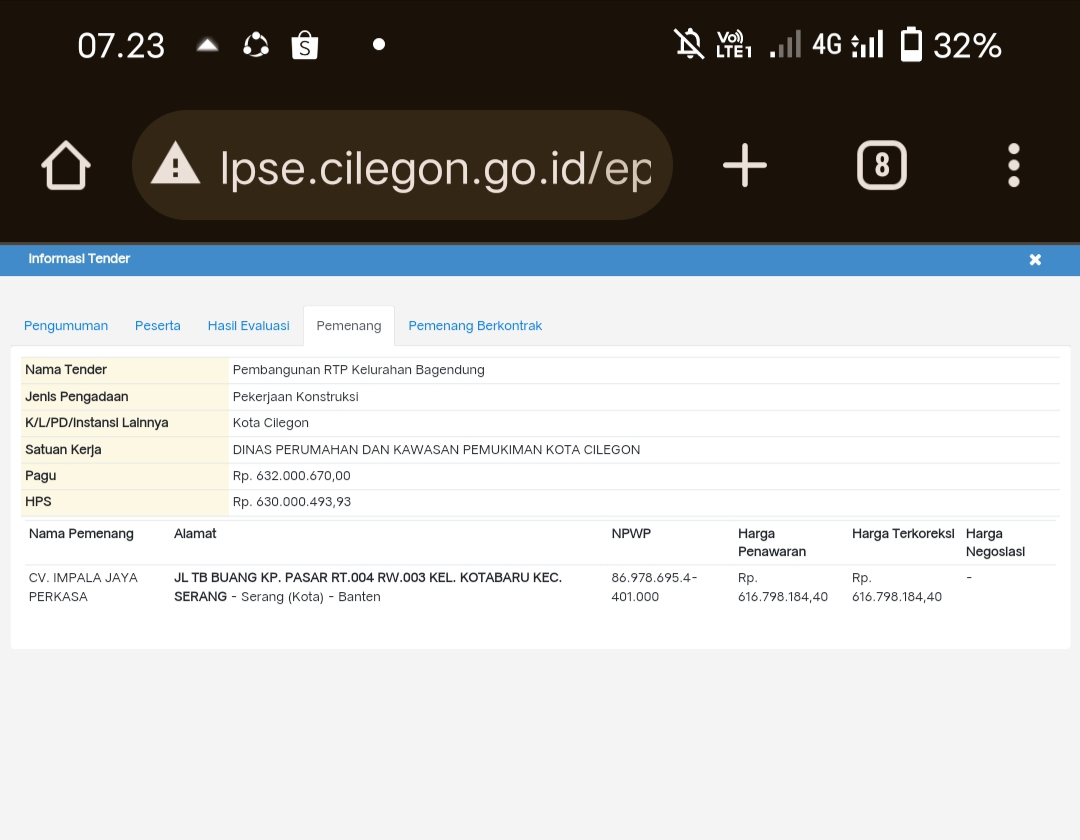Click HPS value Rp. 630.000.493,93

point(292,502)
